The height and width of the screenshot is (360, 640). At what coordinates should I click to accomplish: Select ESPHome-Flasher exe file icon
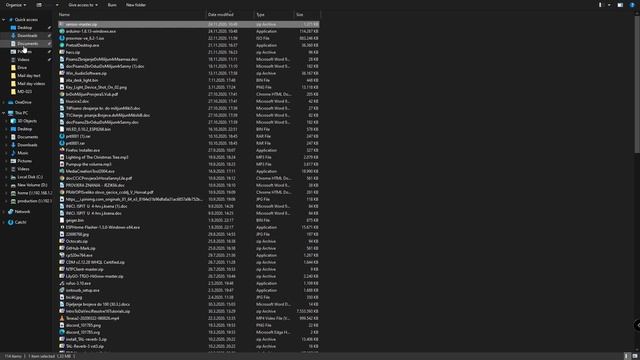62,227
